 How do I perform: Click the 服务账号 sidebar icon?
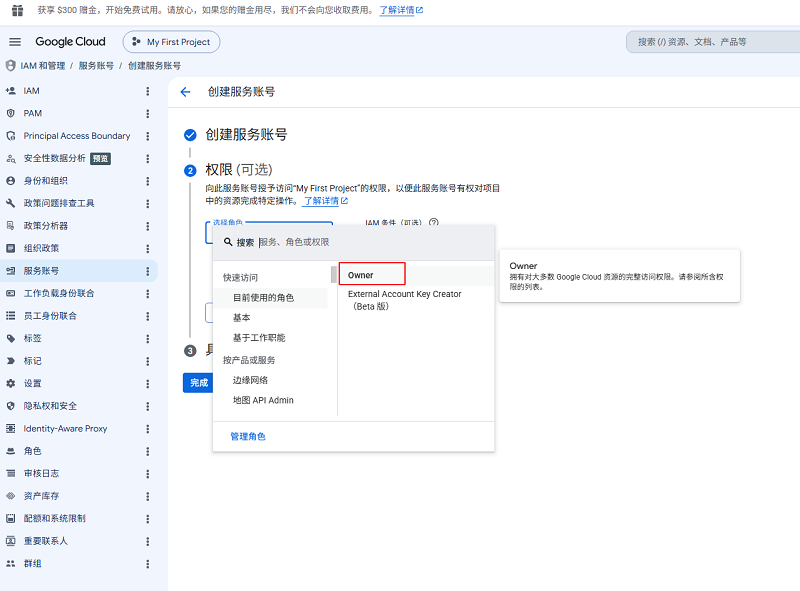11,271
